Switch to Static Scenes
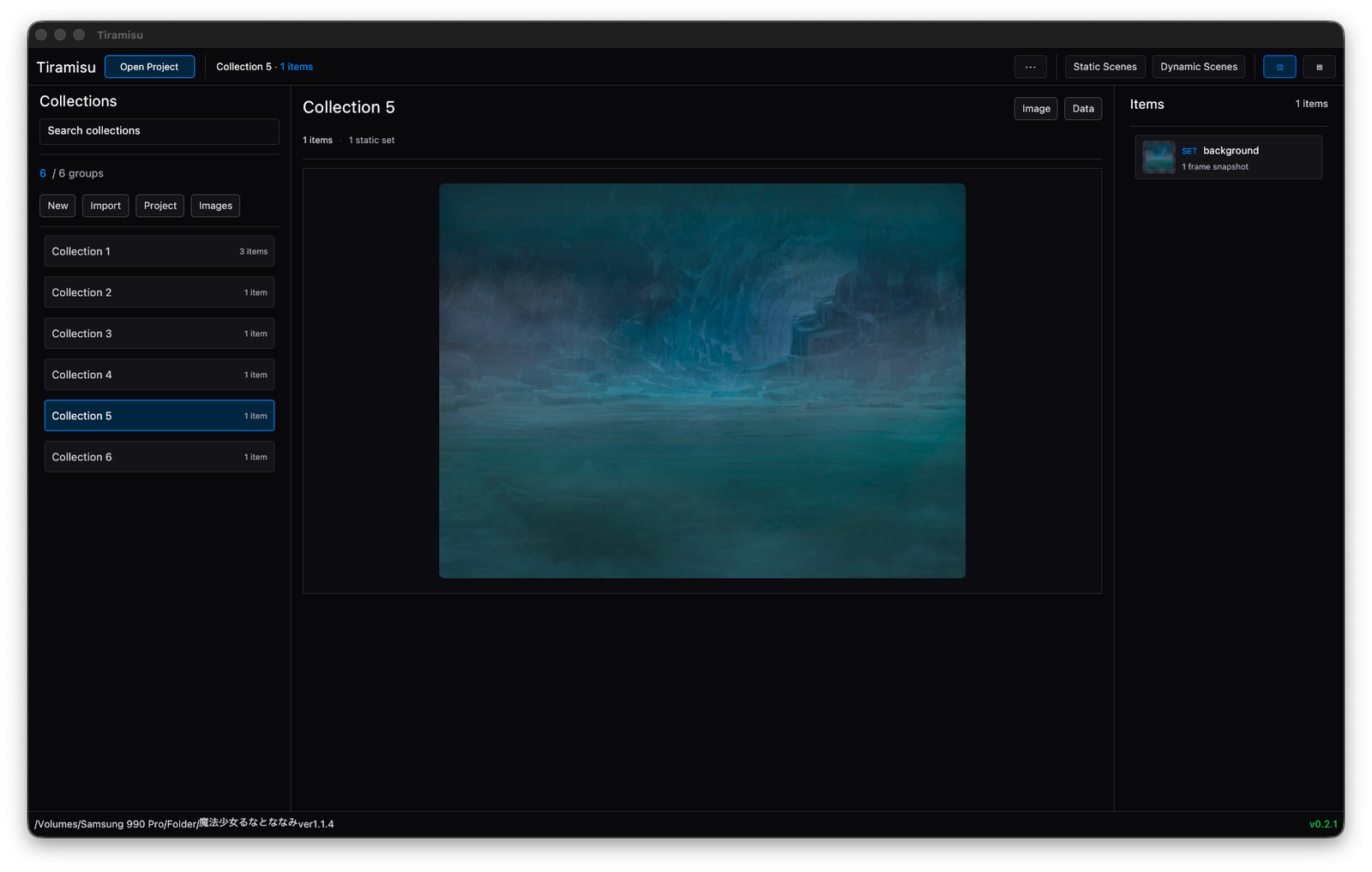The height and width of the screenshot is (872, 1372). (1104, 66)
